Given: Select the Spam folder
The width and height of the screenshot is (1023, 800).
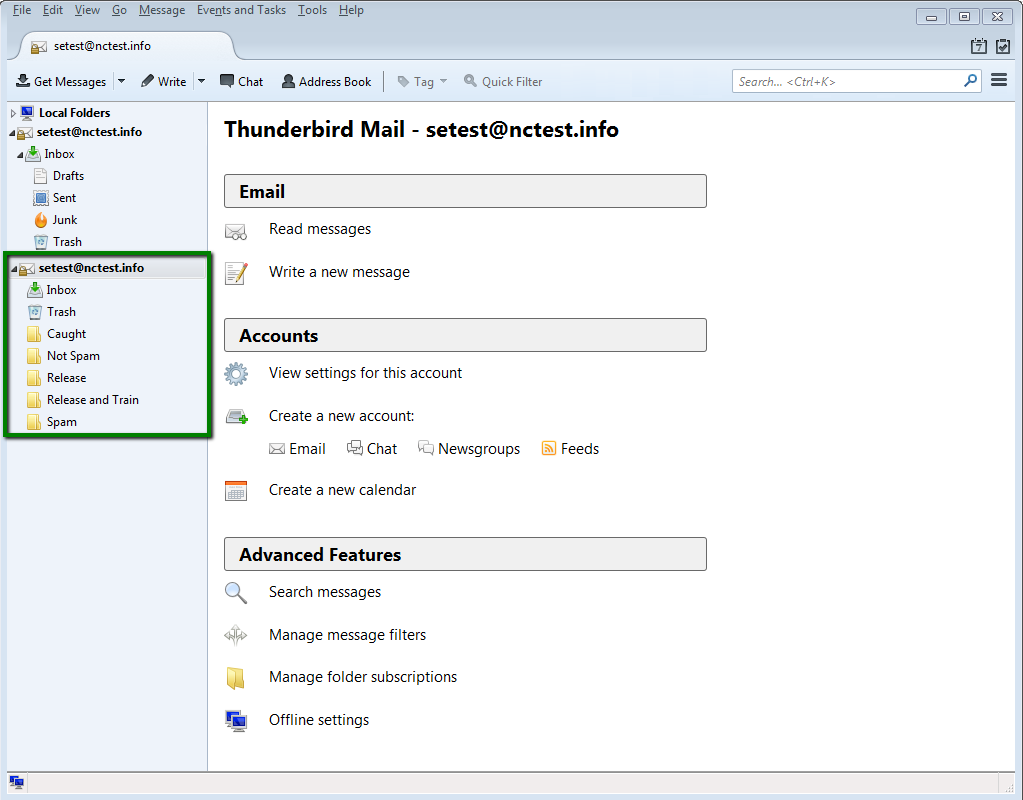Looking at the screenshot, I should point(61,422).
